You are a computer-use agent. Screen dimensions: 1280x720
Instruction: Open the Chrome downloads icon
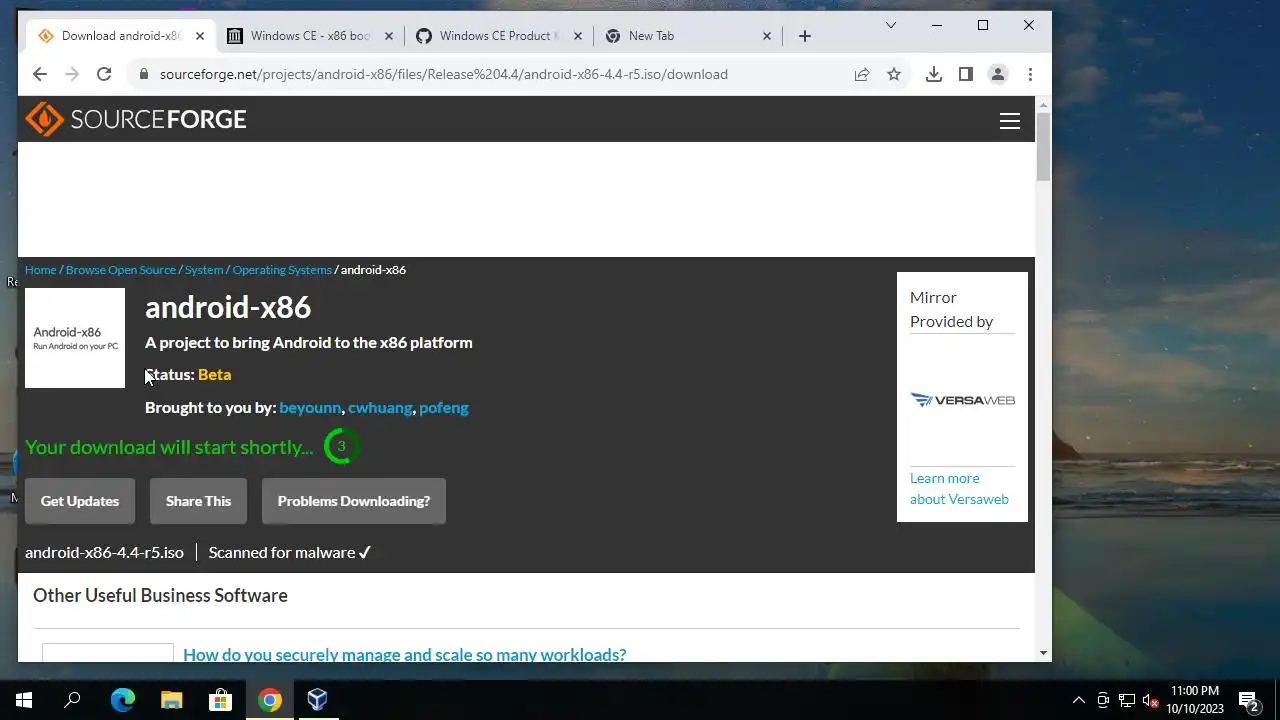pyautogui.click(x=934, y=74)
